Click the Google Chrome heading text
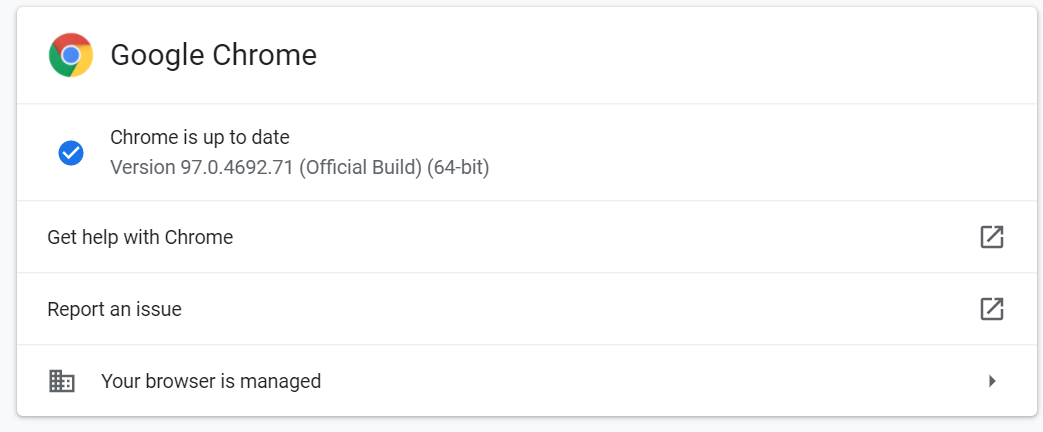 coord(214,55)
